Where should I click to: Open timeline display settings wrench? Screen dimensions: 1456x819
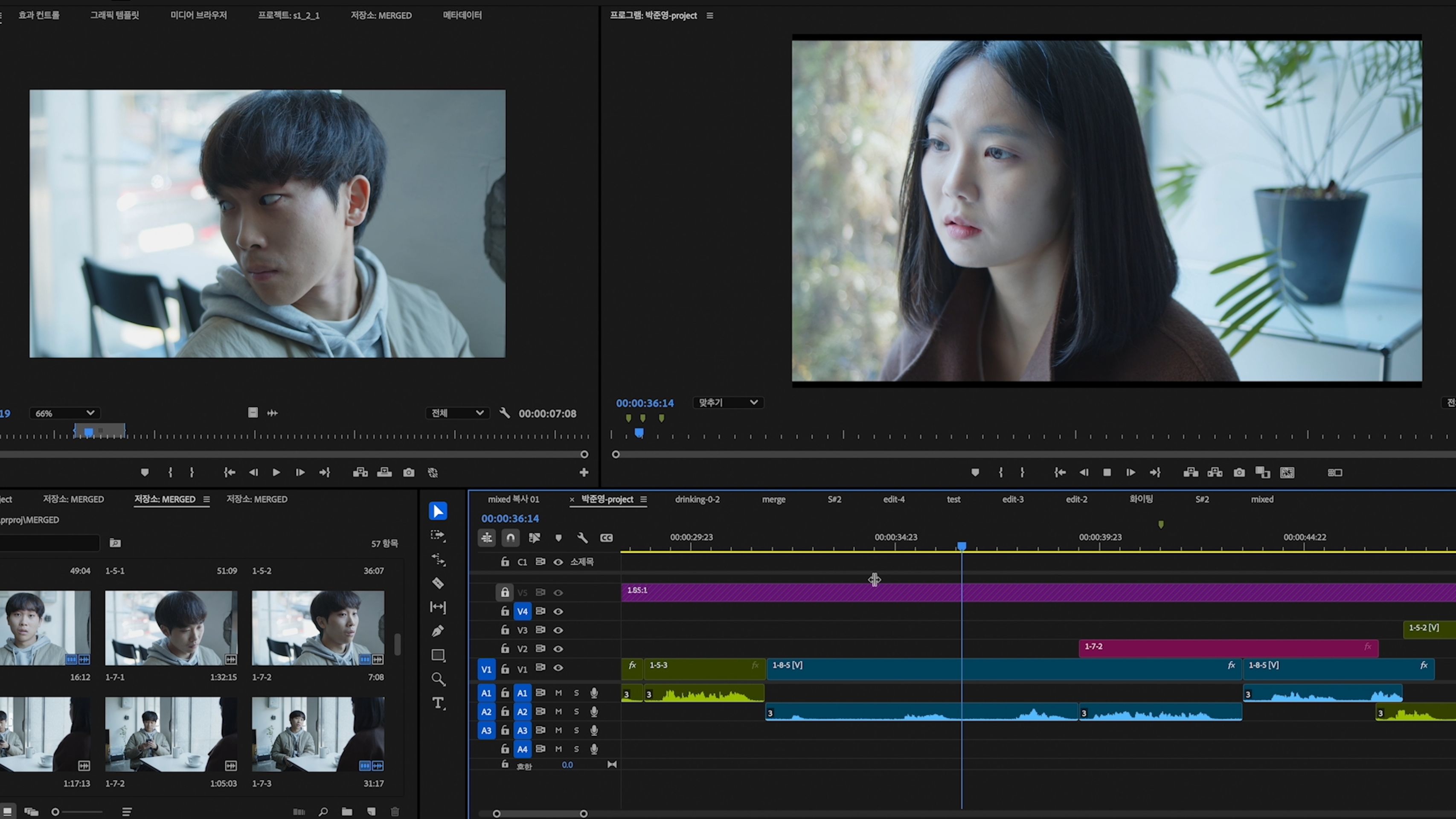point(582,537)
